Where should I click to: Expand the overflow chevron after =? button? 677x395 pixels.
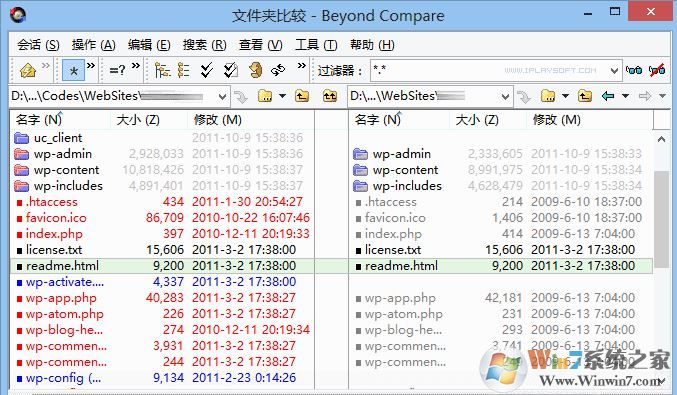tap(136, 66)
